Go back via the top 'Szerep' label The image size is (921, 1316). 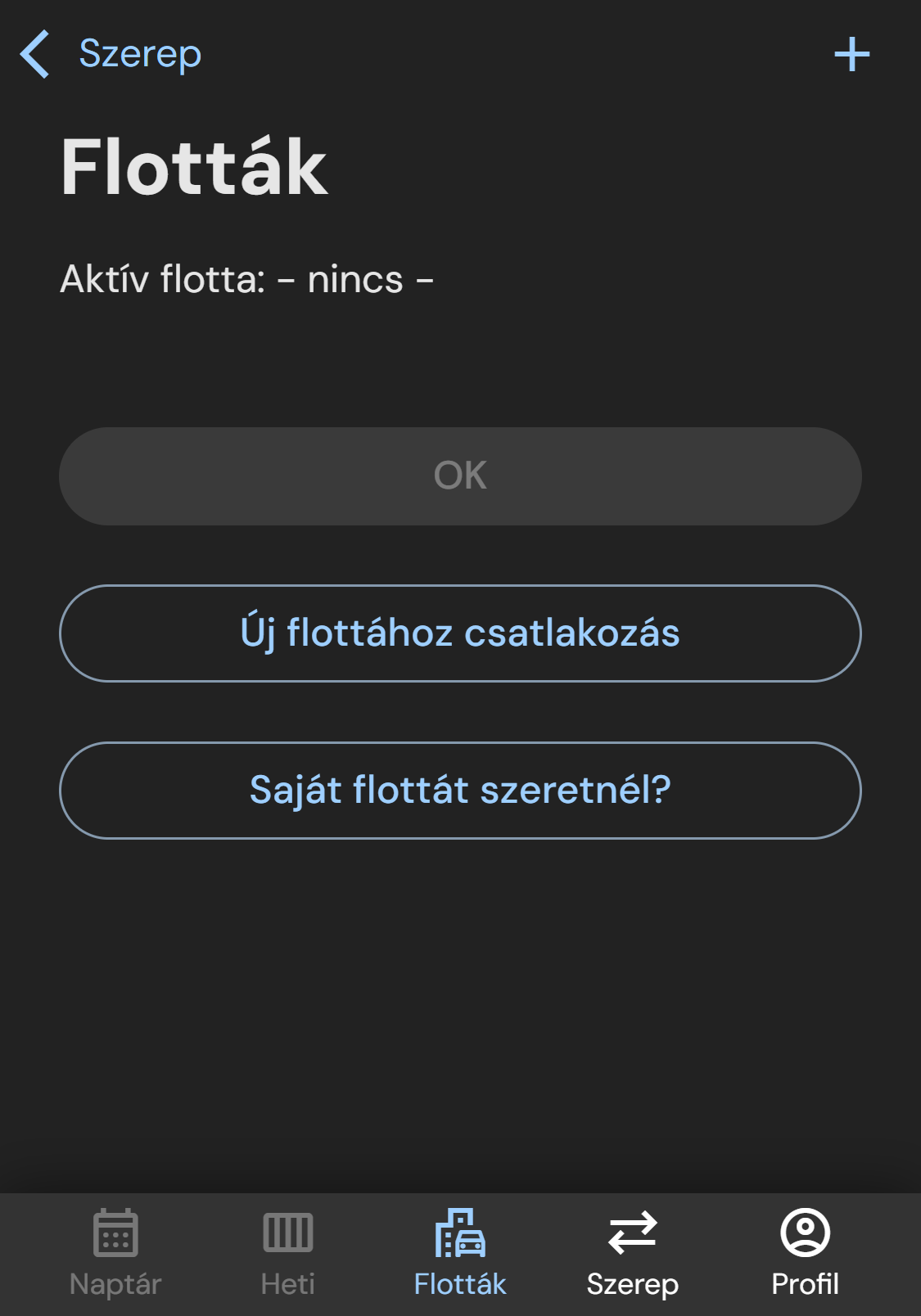click(x=140, y=54)
